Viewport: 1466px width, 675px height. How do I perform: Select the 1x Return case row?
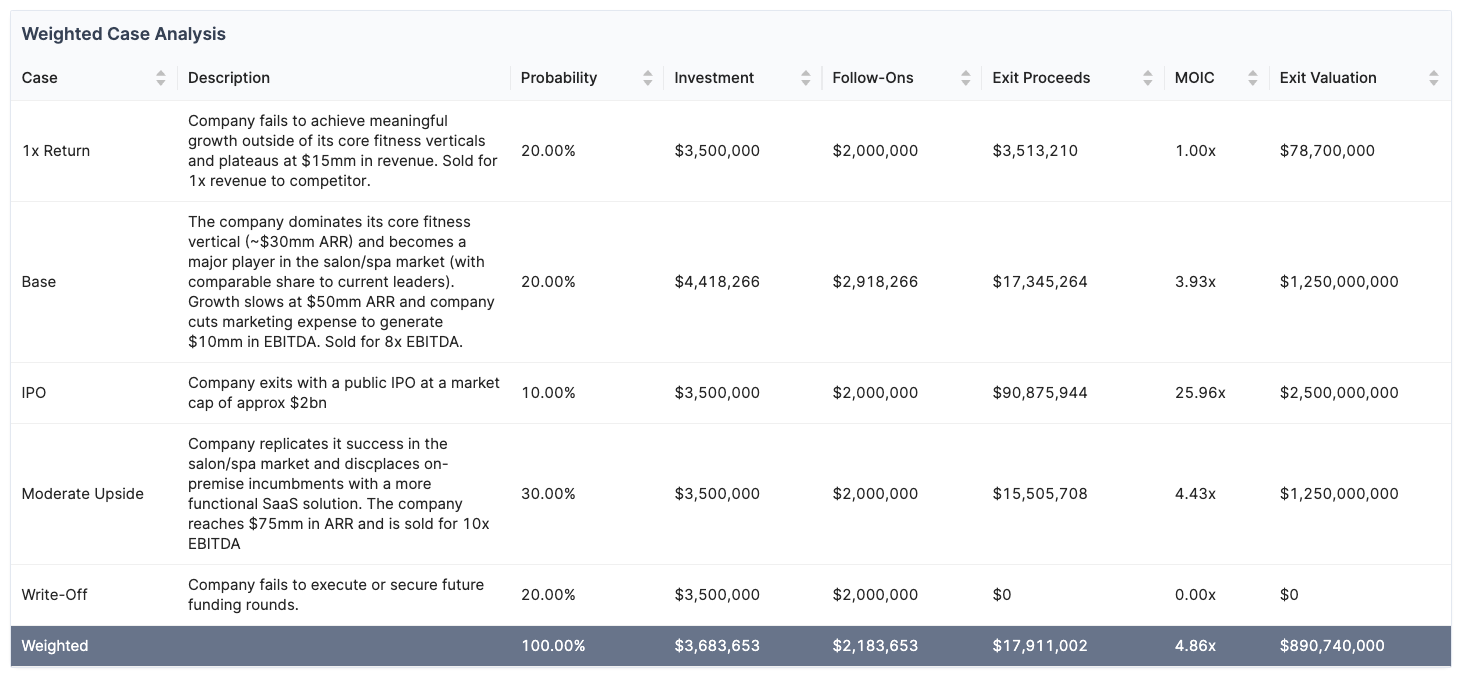click(x=56, y=151)
